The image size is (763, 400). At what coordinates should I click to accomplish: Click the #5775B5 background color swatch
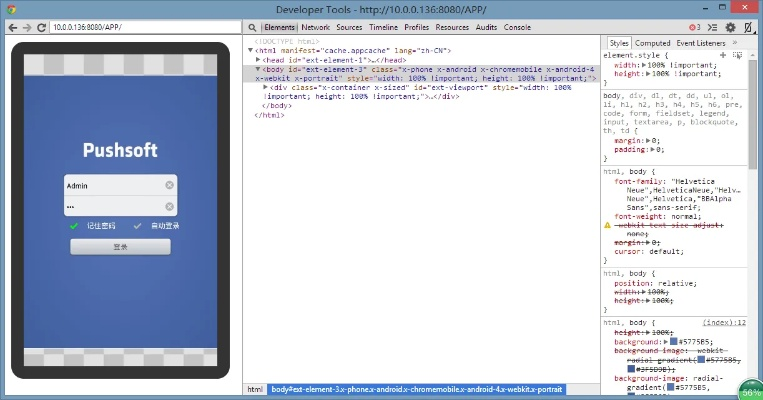[x=675, y=342]
